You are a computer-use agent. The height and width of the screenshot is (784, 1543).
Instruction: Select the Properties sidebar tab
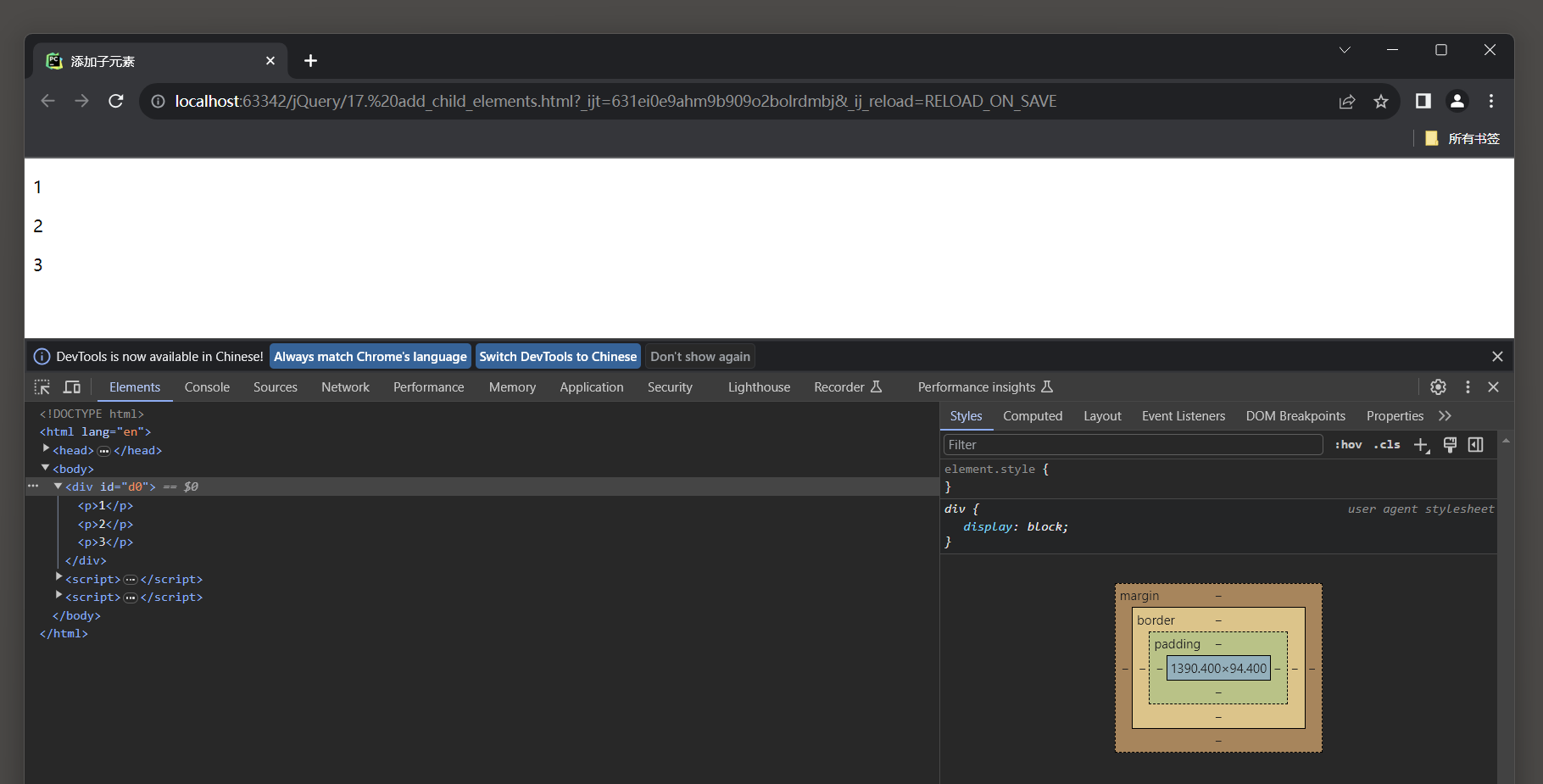pos(1395,416)
